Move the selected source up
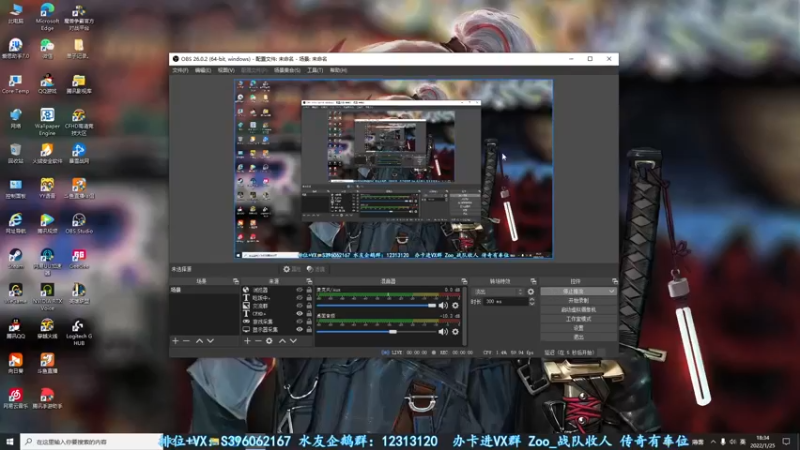This screenshot has height=450, width=800. (281, 341)
